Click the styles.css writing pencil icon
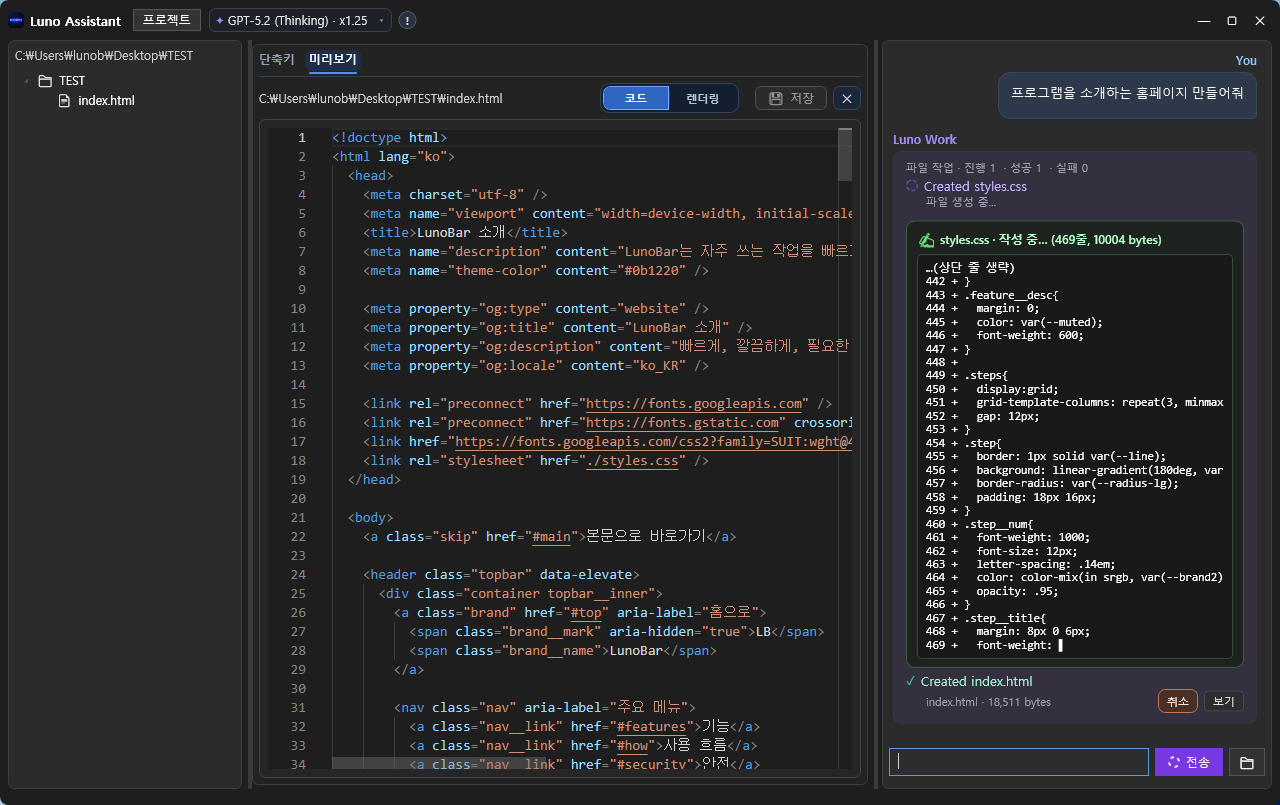The width and height of the screenshot is (1280, 805). tap(926, 240)
